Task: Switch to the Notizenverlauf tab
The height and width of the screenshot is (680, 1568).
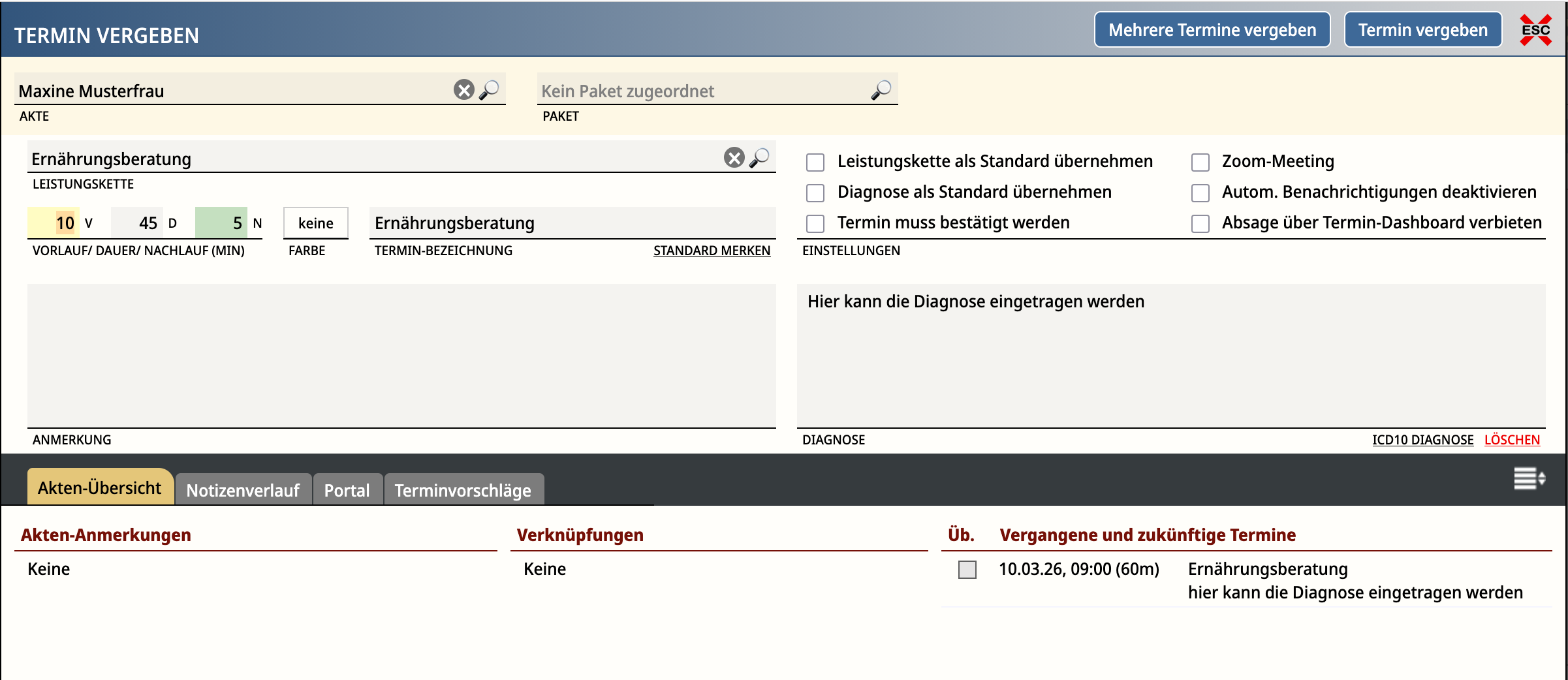Action: (x=243, y=490)
